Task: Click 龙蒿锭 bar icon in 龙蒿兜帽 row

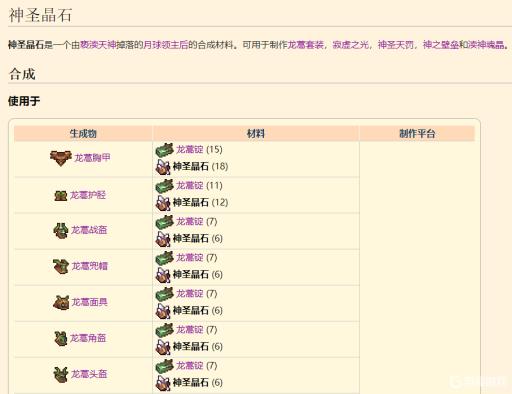Action: point(165,258)
